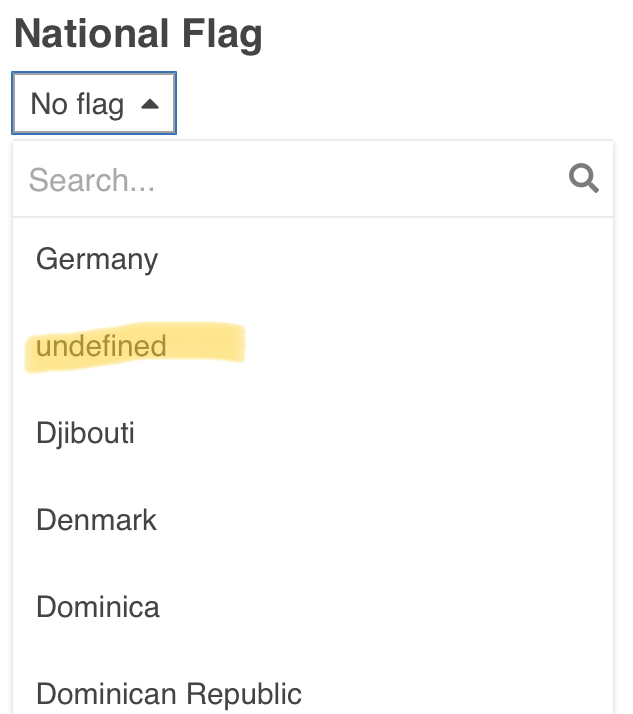Click the Germany list row
The width and height of the screenshot is (633, 714).
pos(313,259)
